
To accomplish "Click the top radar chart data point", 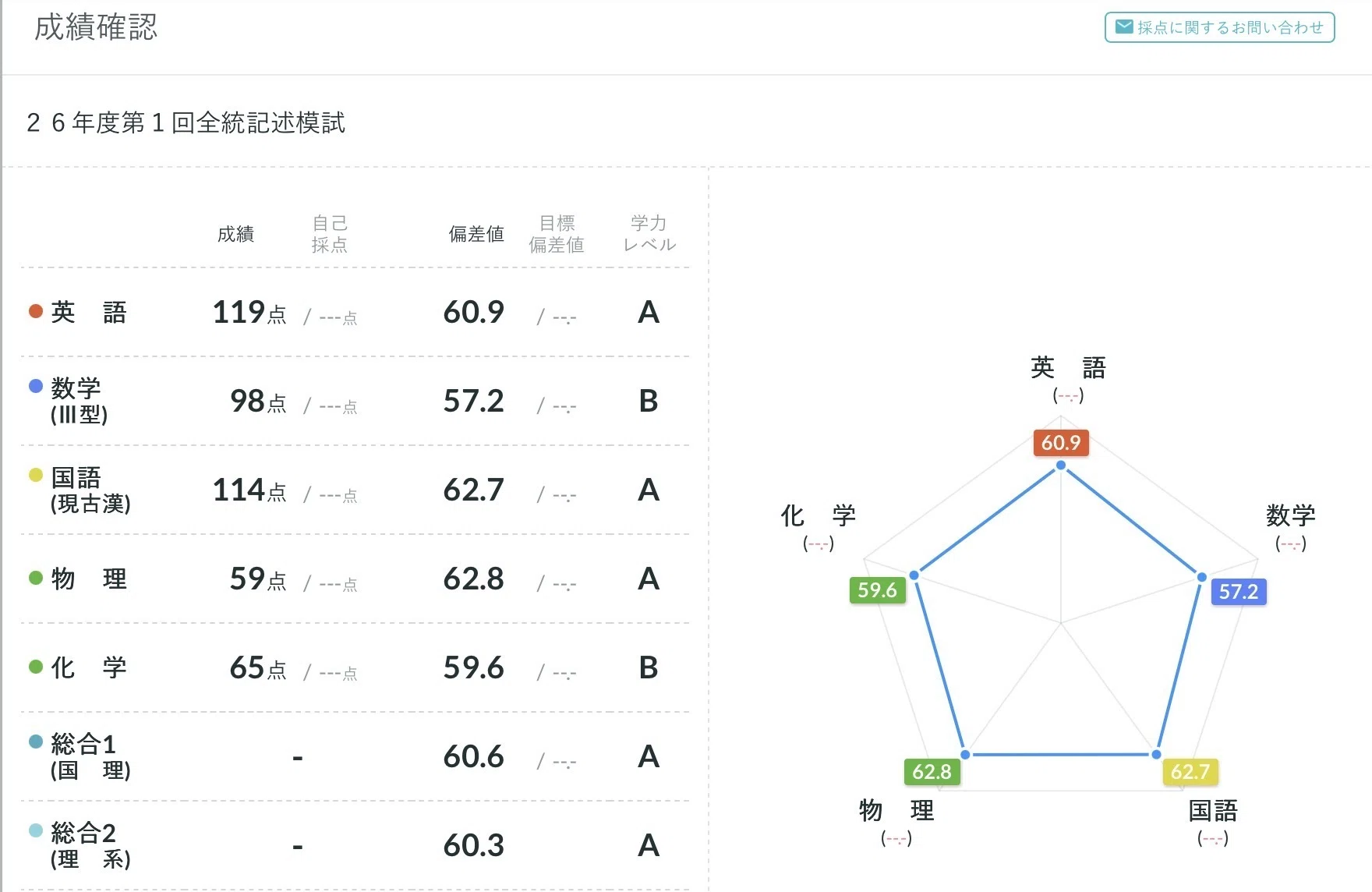I will (1061, 465).
